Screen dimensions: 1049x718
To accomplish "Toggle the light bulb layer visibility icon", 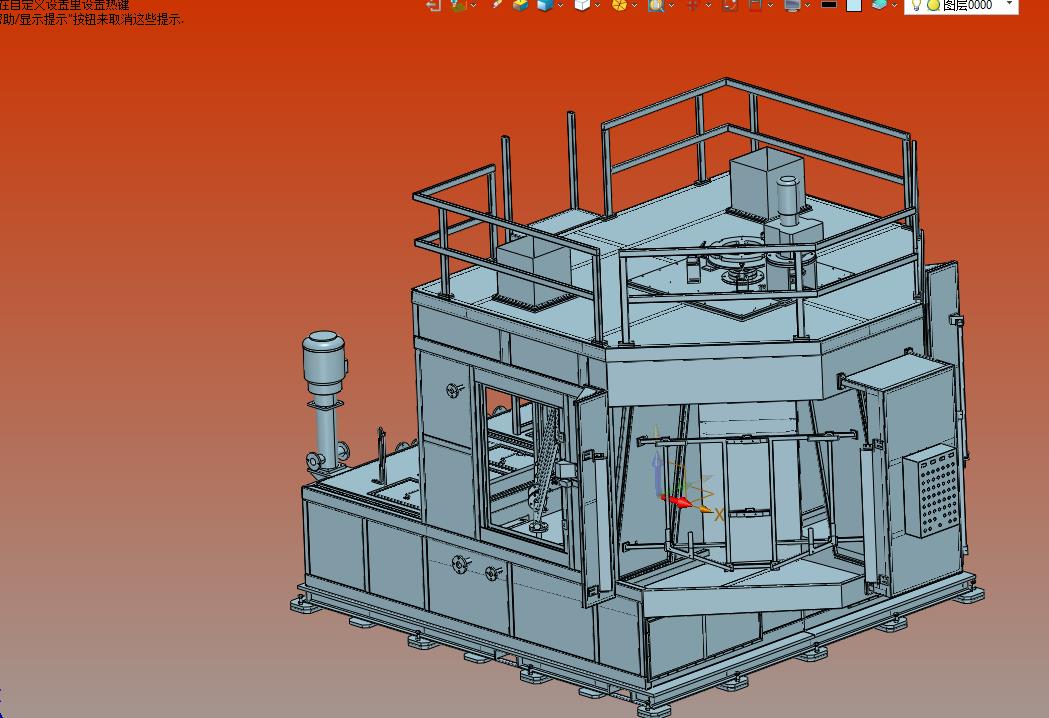I will point(917,5).
